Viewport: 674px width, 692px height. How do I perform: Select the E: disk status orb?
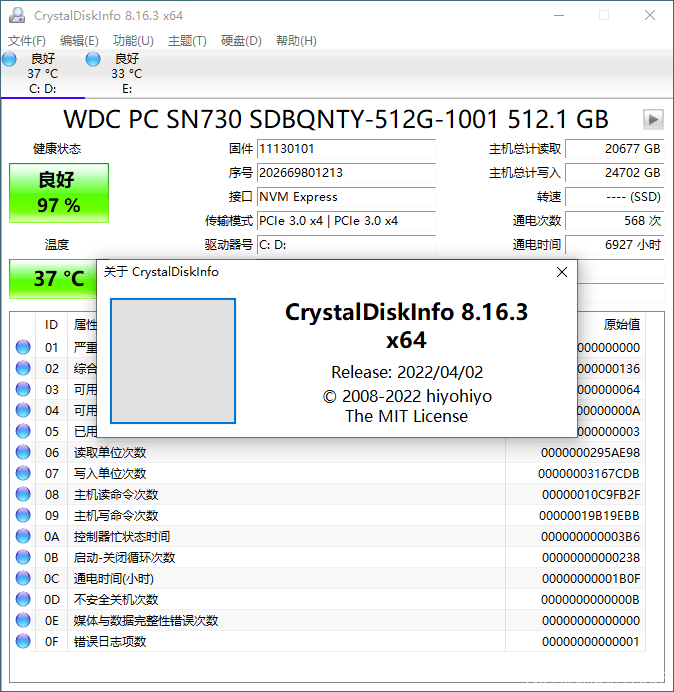(x=94, y=60)
